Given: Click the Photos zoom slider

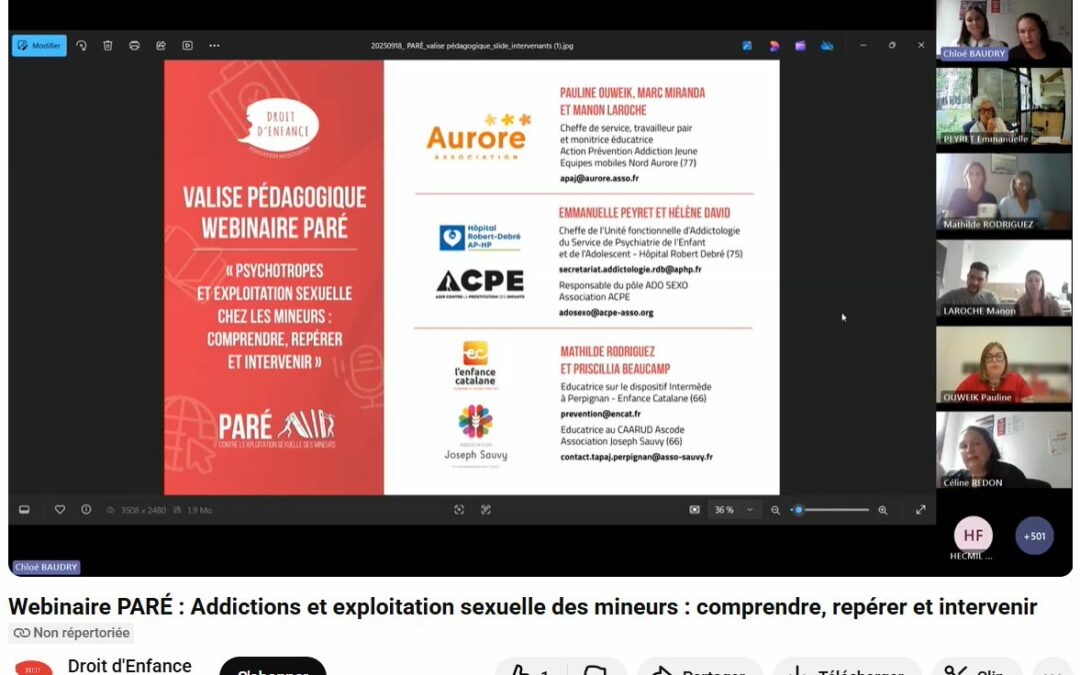Looking at the screenshot, I should [832, 510].
